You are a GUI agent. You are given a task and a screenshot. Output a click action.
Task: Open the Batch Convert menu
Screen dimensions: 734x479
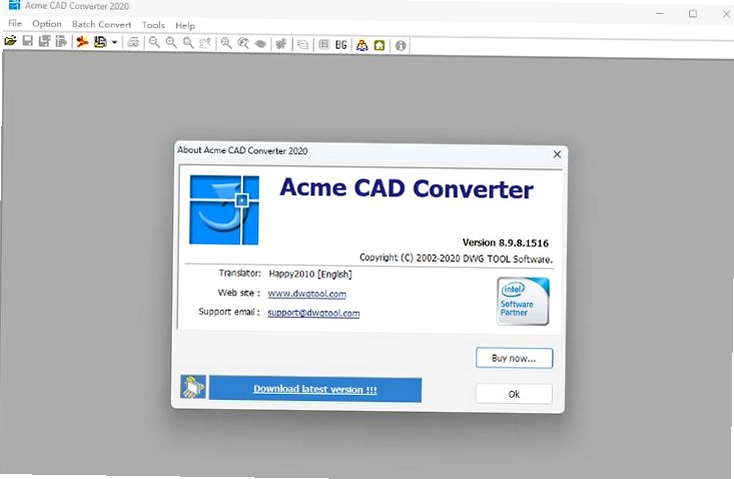pos(102,24)
